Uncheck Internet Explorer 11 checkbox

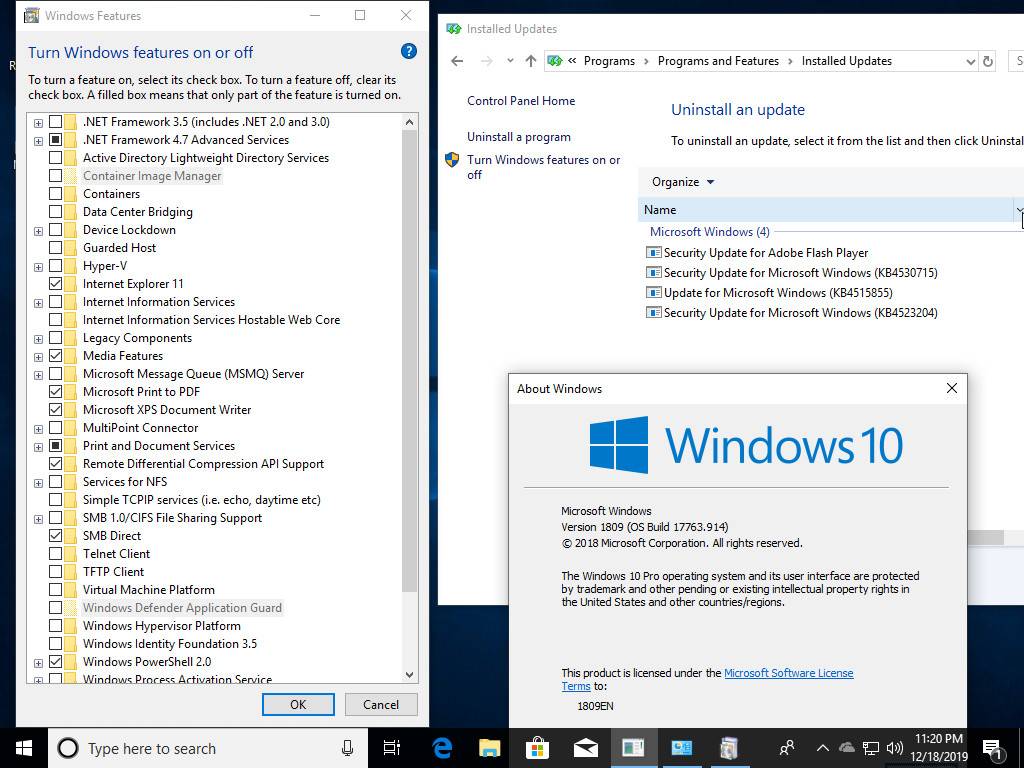click(56, 283)
